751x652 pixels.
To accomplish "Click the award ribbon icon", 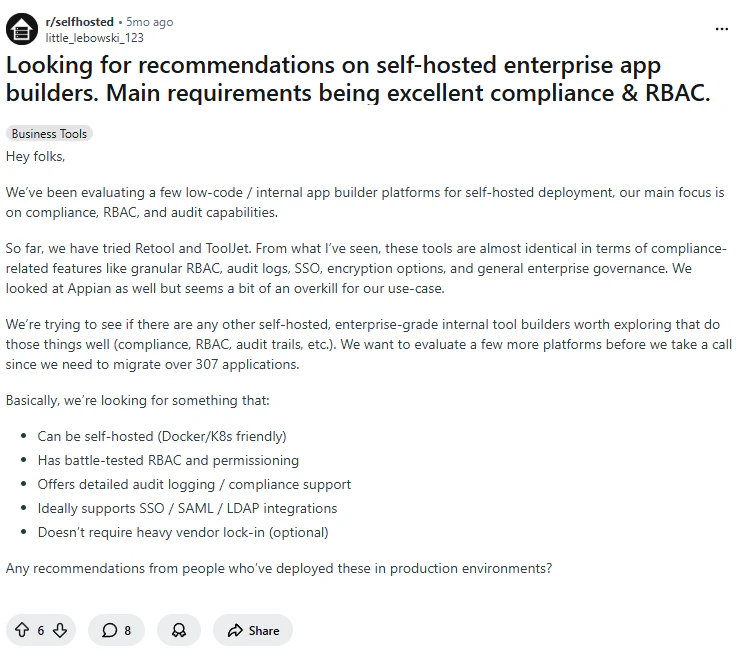I will coord(179,630).
